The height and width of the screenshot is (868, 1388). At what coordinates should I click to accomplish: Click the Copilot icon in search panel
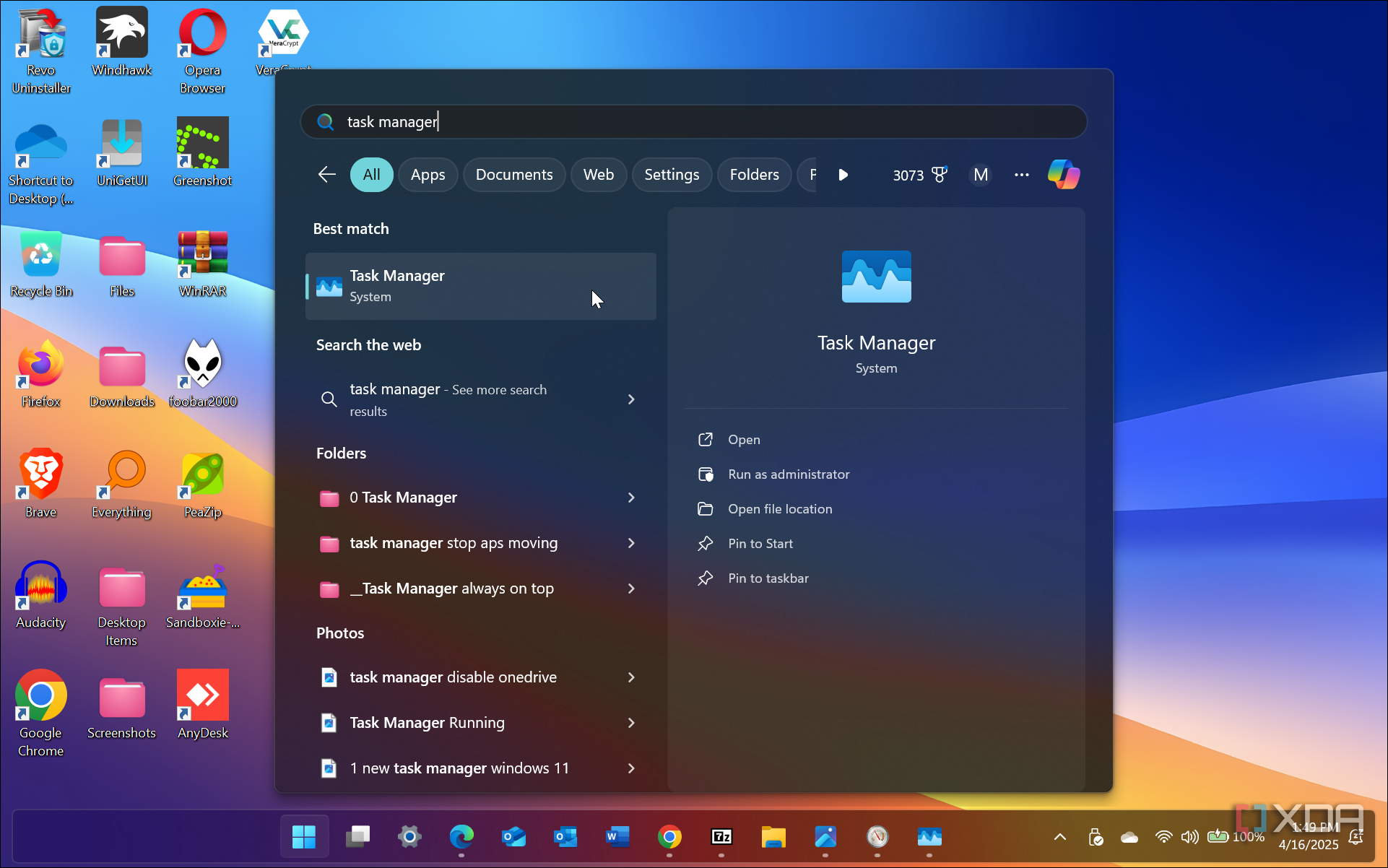coord(1064,175)
